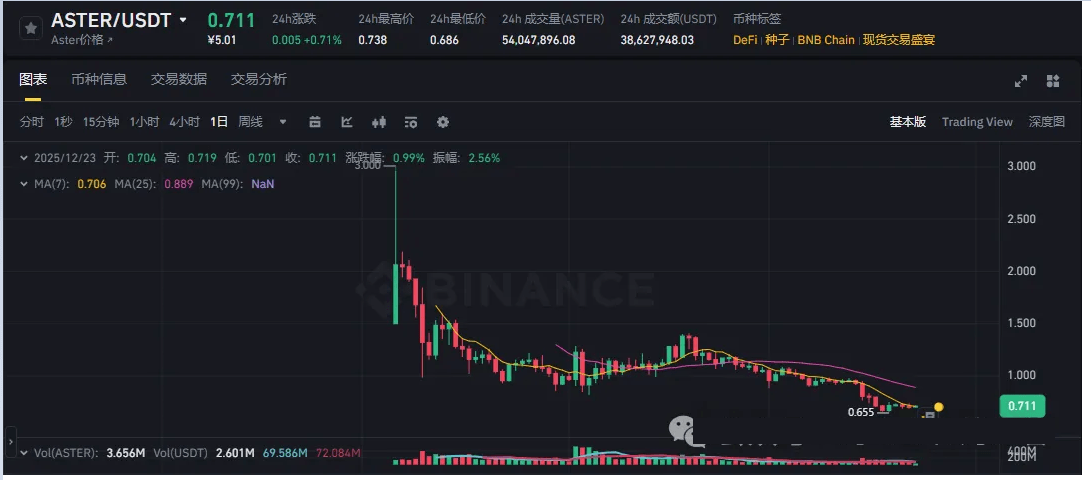Viewport: 1091px width, 480px height.
Task: Click the 3.000 high price label on chart
Action: coord(367,166)
